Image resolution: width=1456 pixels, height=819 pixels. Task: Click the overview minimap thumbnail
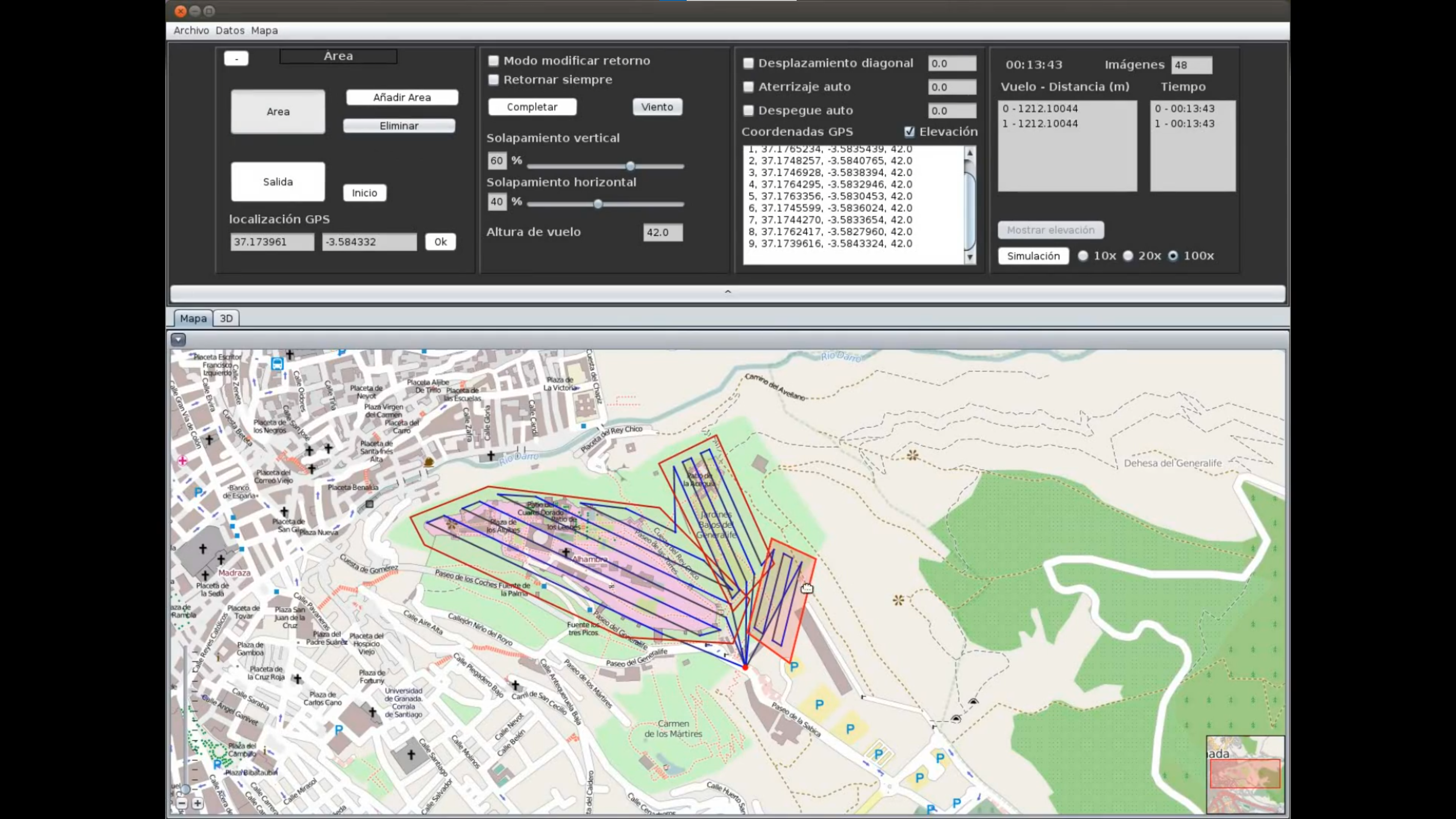tap(1245, 774)
